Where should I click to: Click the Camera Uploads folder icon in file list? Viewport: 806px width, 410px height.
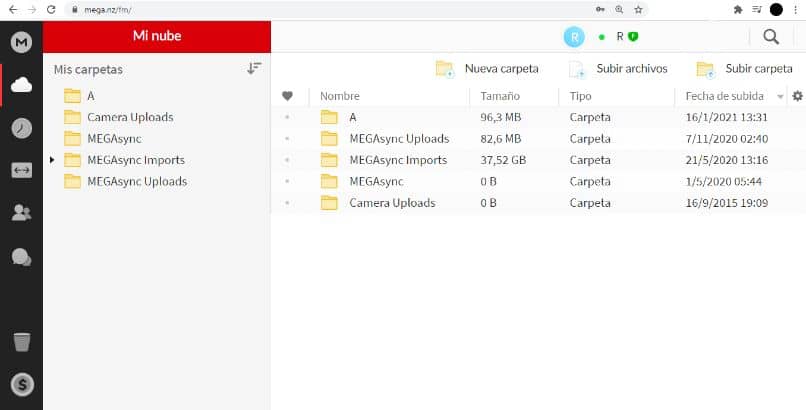[329, 203]
